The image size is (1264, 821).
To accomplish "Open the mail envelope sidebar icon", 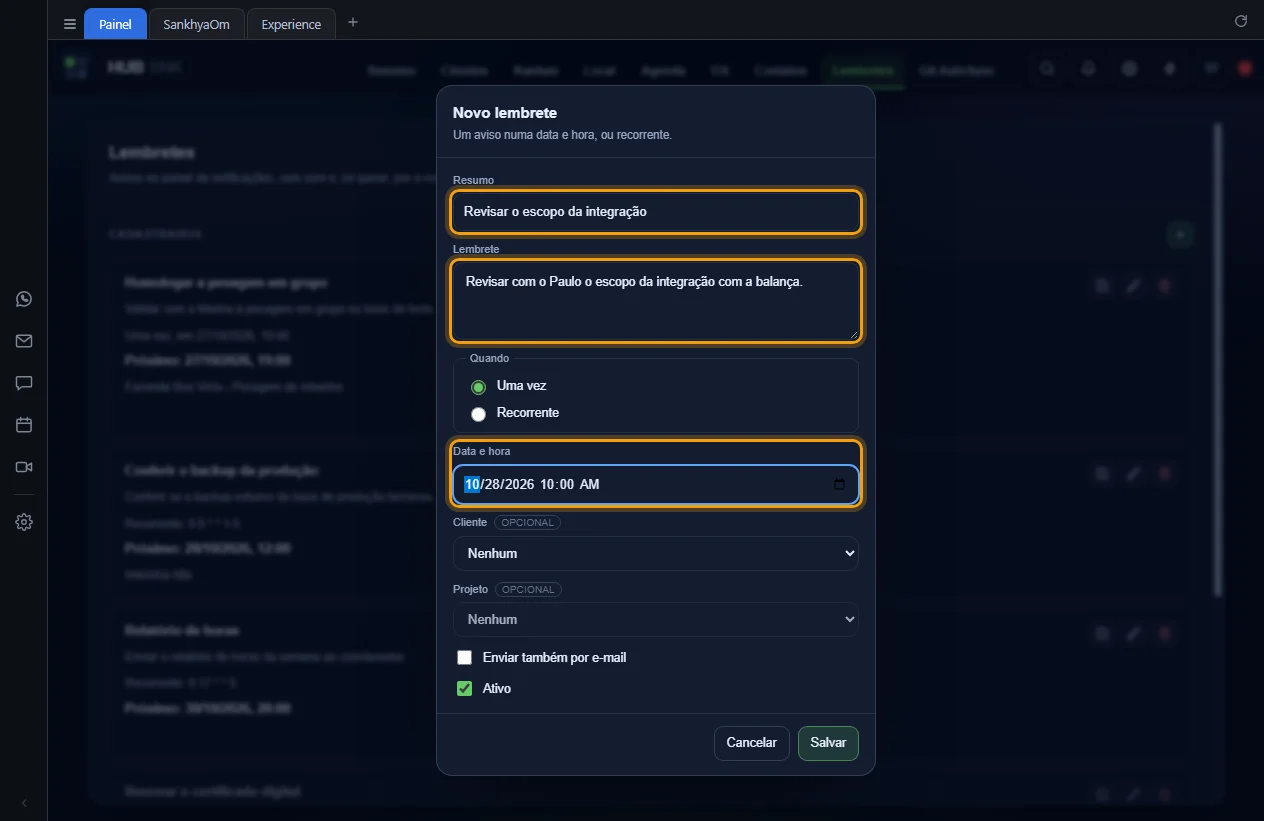I will click(x=24, y=341).
